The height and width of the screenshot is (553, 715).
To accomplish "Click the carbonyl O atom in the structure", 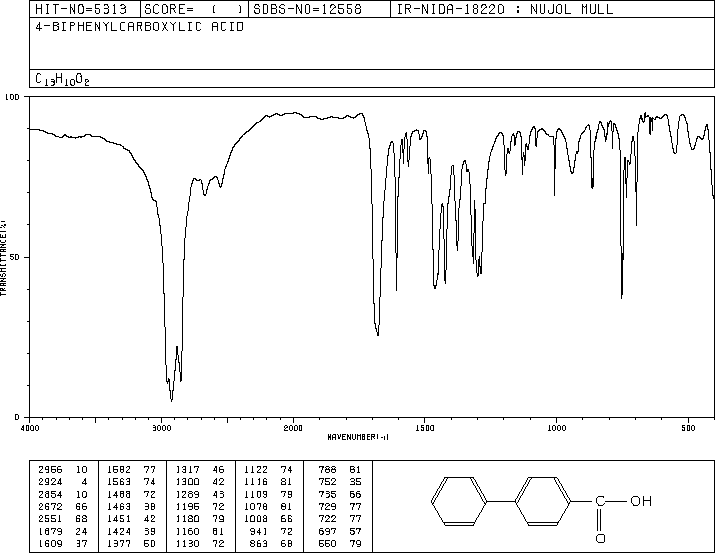I will click(601, 538).
